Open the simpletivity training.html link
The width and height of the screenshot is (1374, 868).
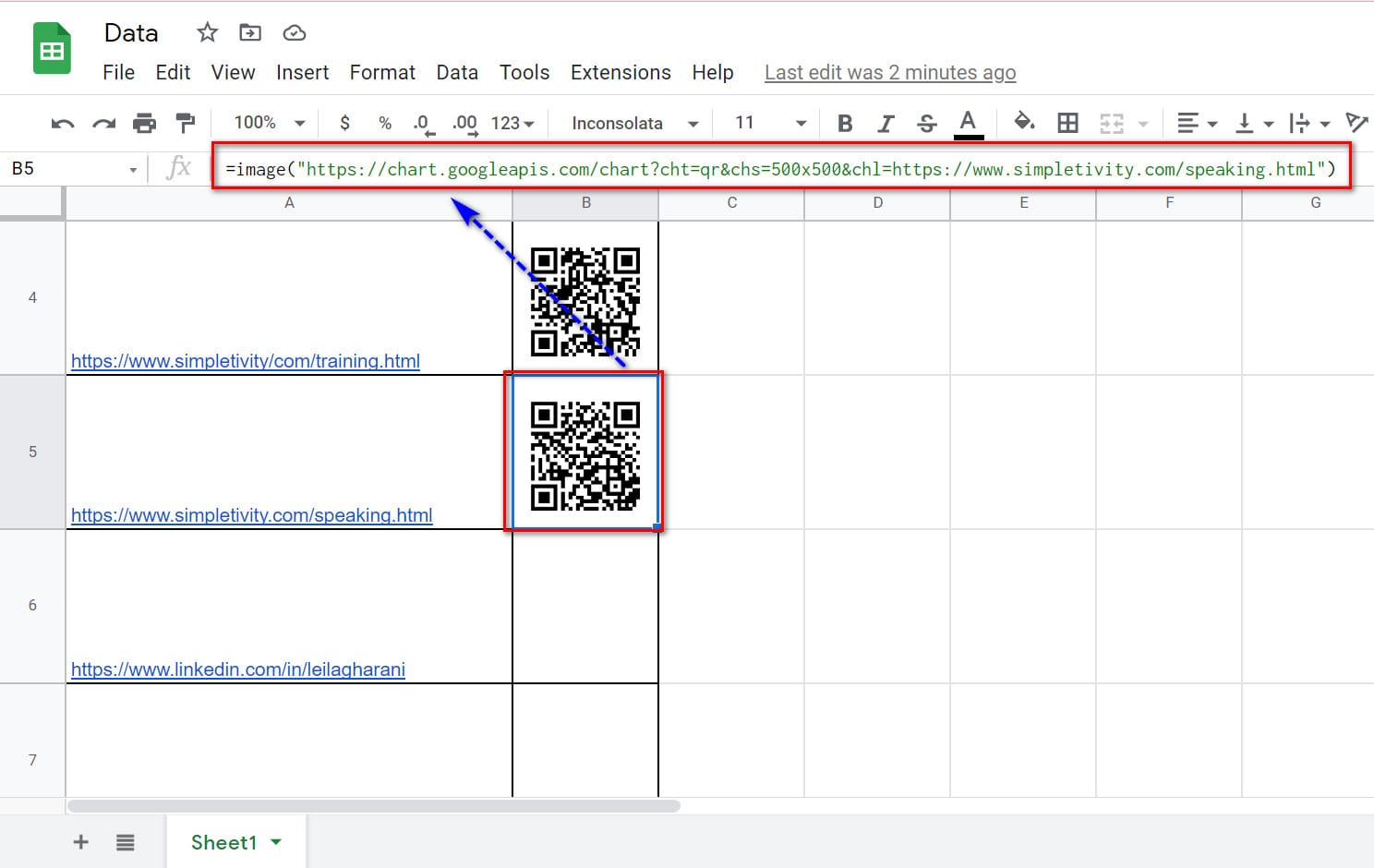[x=246, y=361]
